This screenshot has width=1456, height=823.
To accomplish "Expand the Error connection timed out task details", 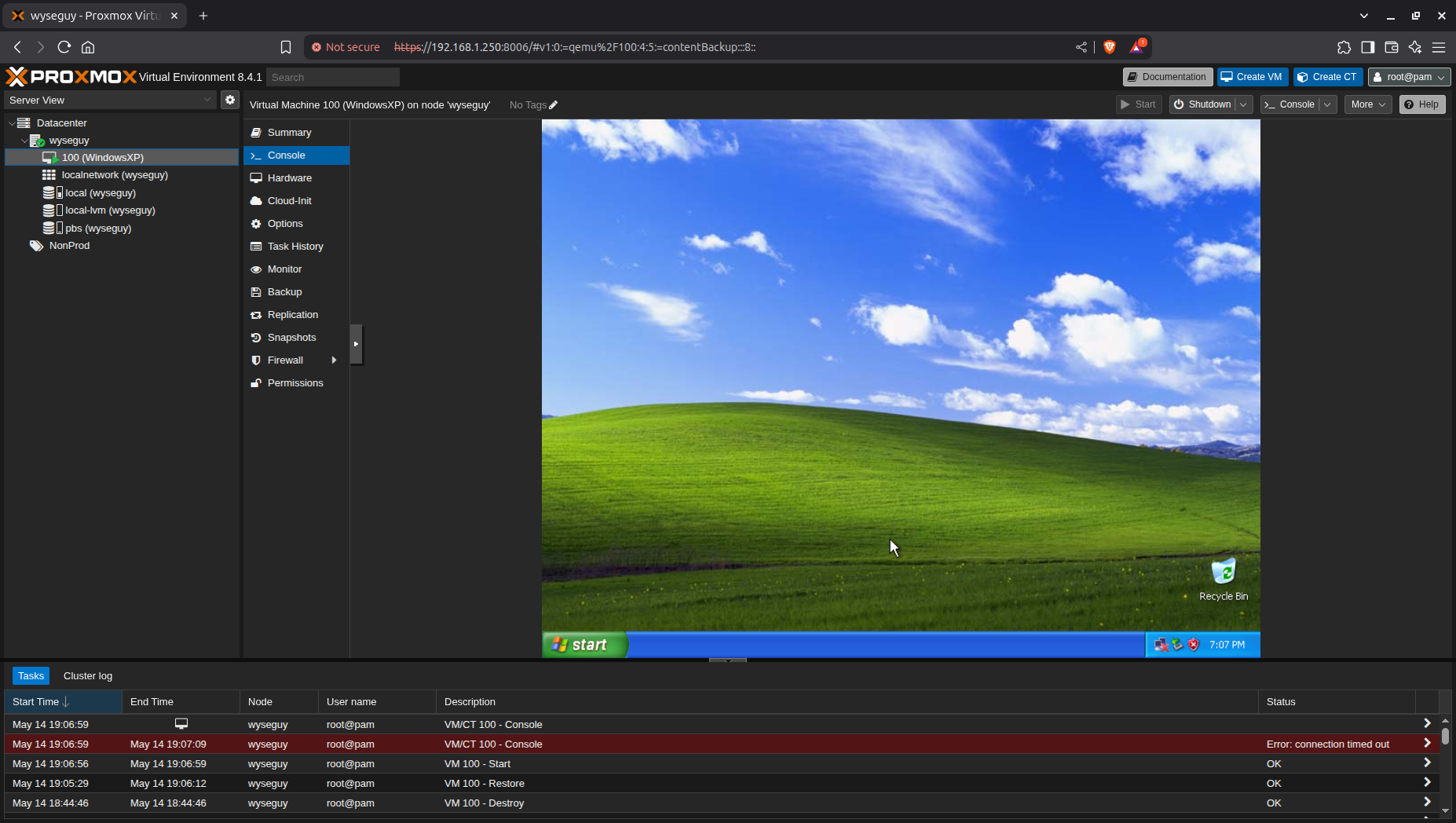I will 1427,743.
